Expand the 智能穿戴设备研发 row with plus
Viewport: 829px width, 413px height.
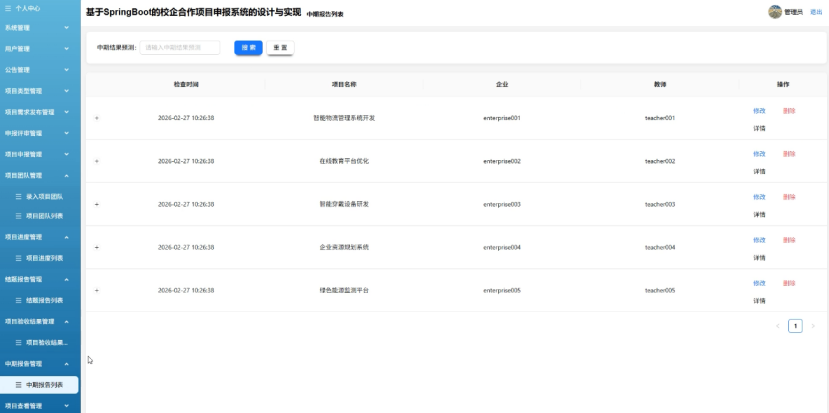[x=97, y=204]
